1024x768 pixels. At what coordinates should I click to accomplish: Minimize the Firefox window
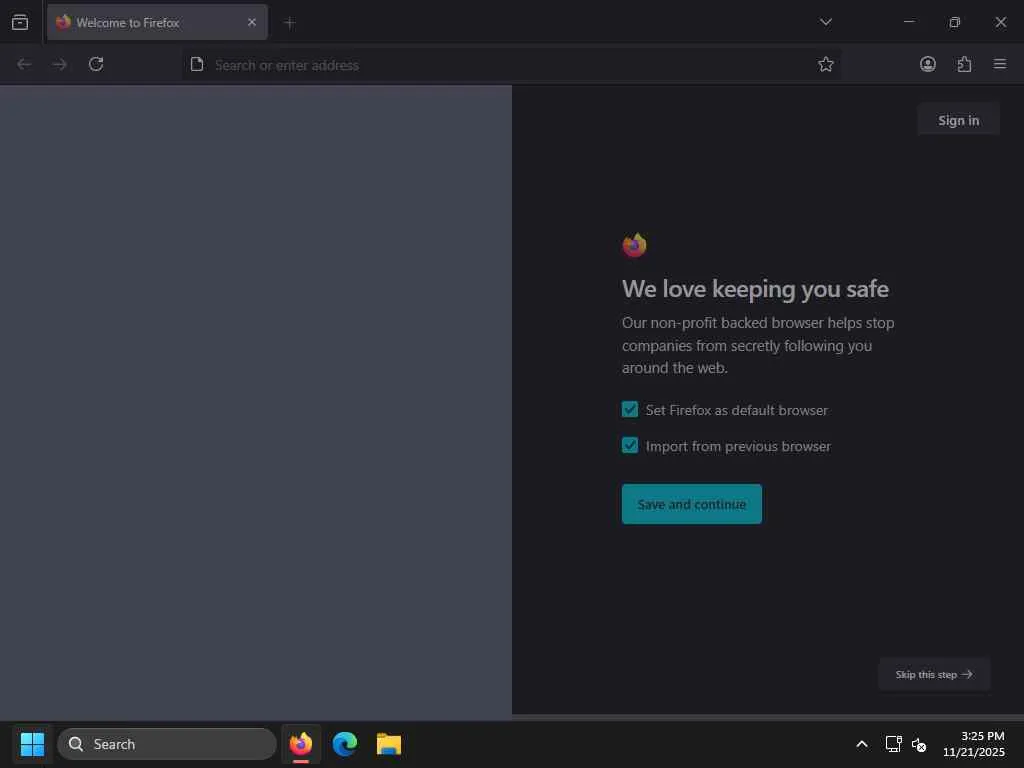point(908,22)
